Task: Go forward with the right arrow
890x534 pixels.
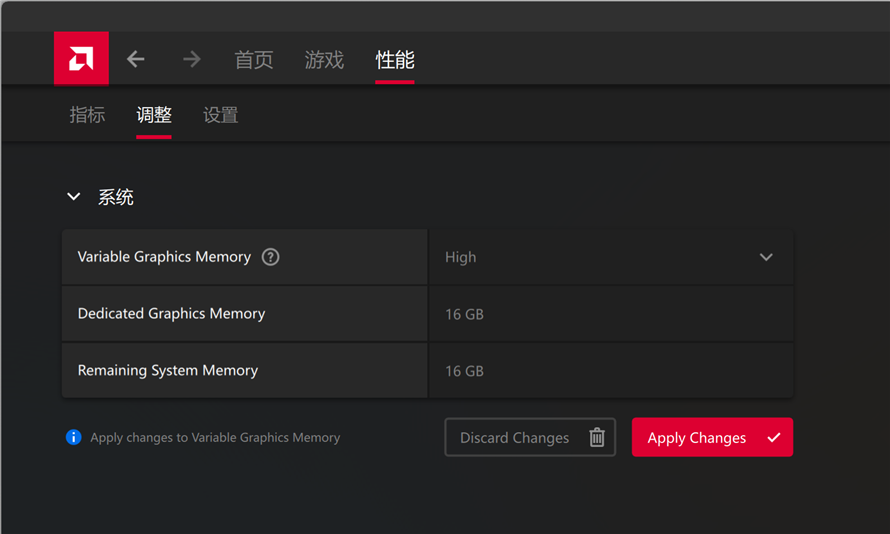Action: (x=192, y=59)
